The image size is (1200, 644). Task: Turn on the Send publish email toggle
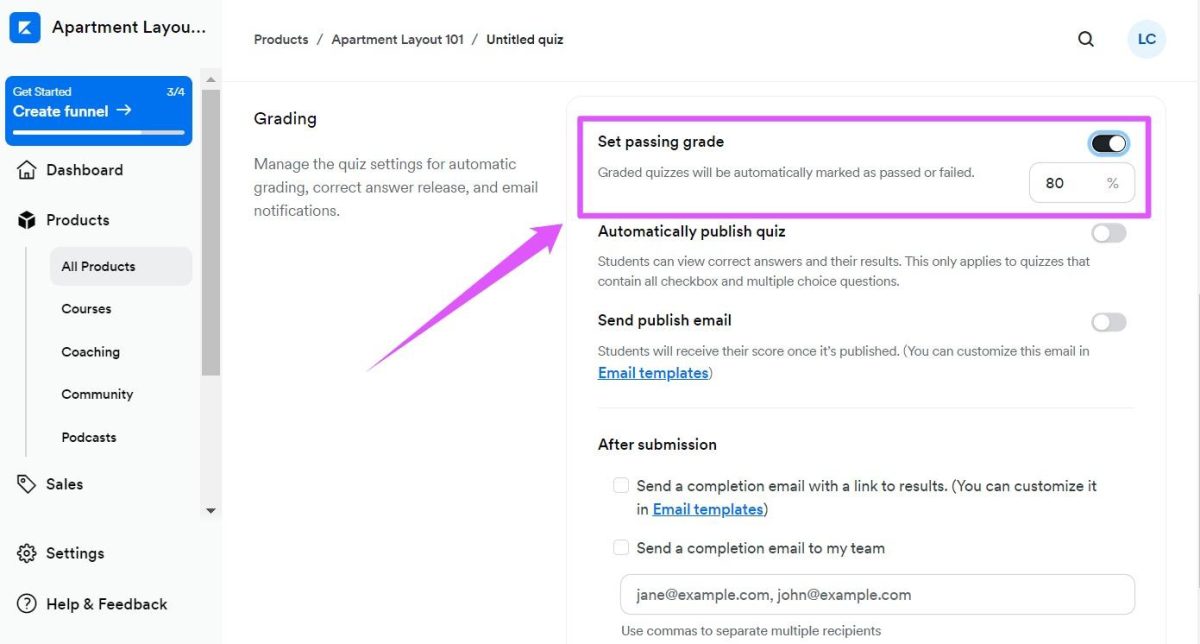1109,322
